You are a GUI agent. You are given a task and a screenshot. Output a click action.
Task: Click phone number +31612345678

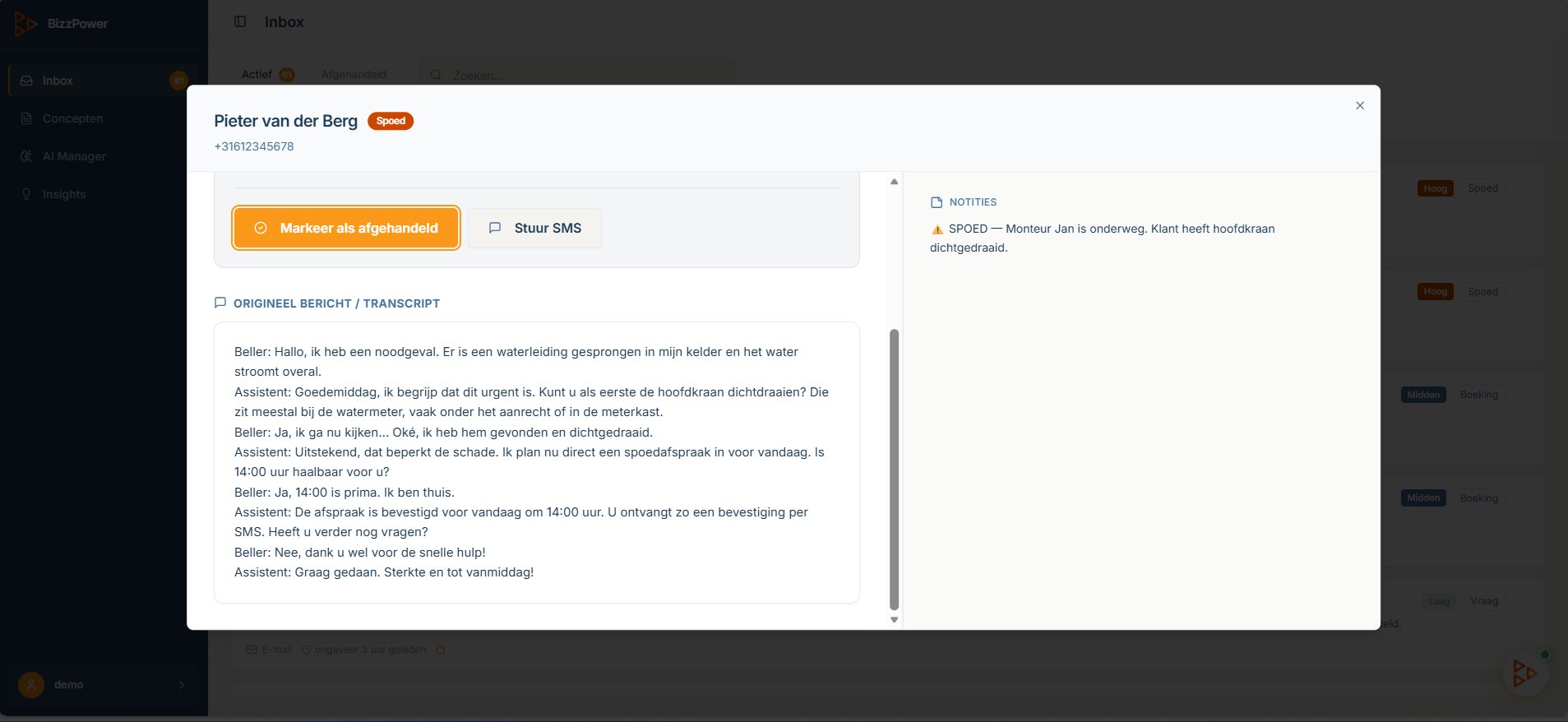click(x=254, y=146)
